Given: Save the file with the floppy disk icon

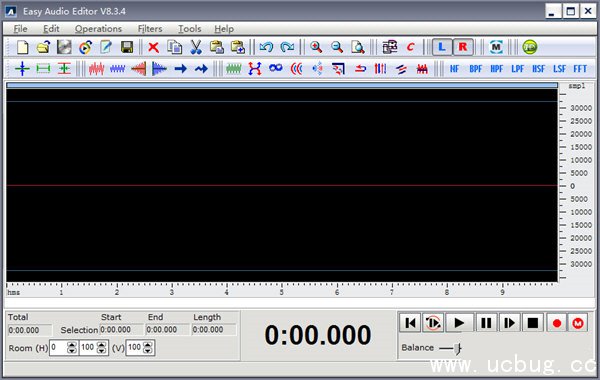Looking at the screenshot, I should pyautogui.click(x=127, y=47).
